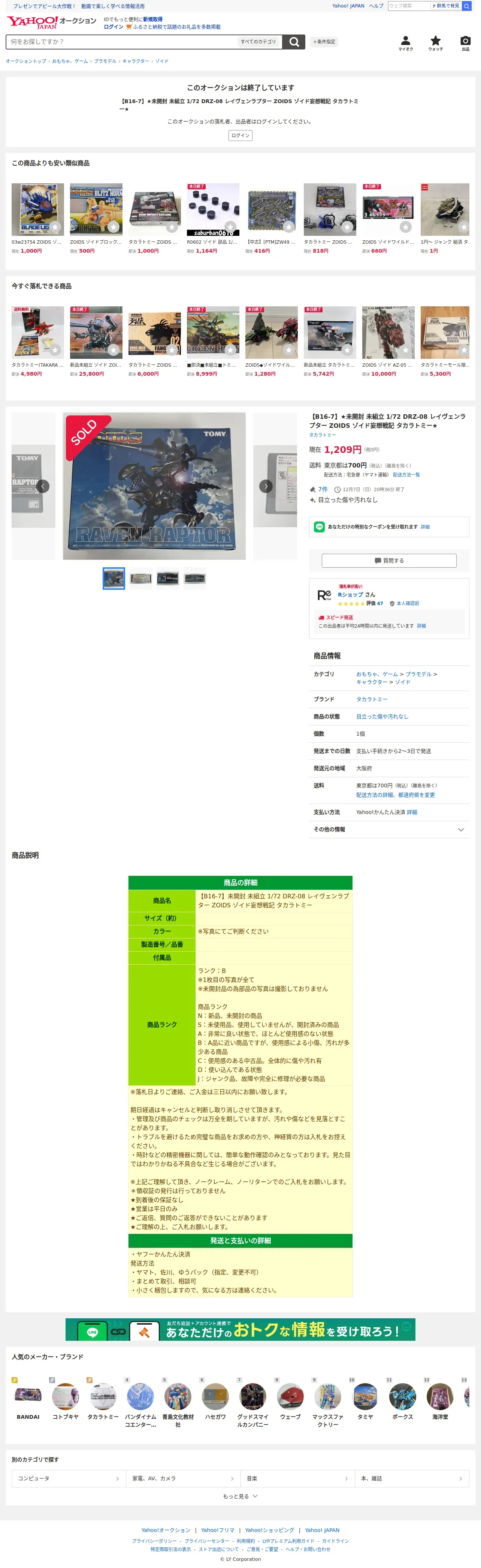Open the マイオク user icon
Image resolution: width=481 pixels, height=1568 pixels.
coord(406,43)
